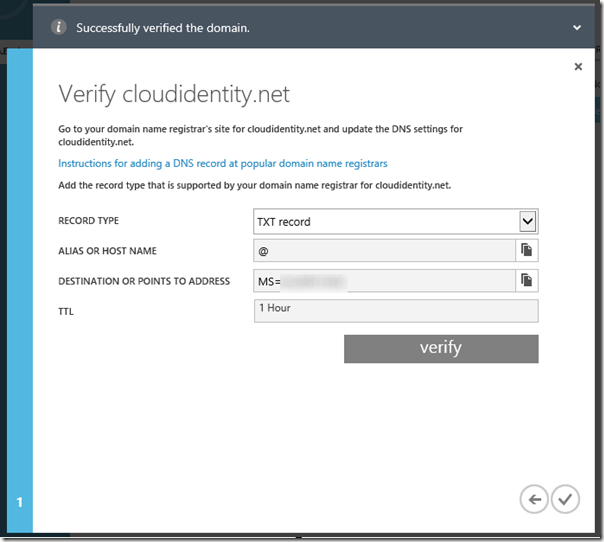Select the alias or host name field
The image size is (604, 542).
coord(384,250)
